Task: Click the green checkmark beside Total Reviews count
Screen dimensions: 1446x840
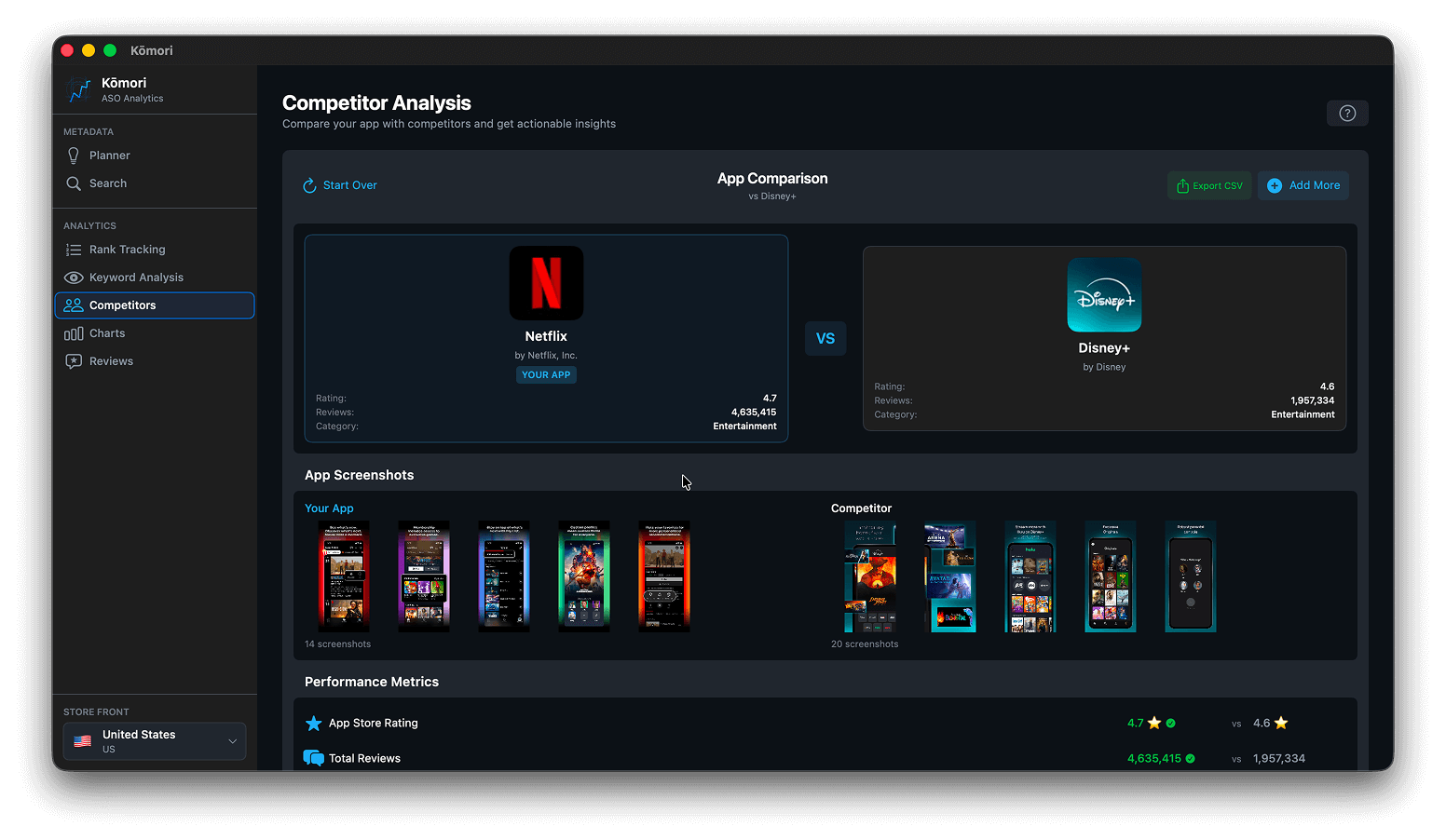Action: (1191, 758)
